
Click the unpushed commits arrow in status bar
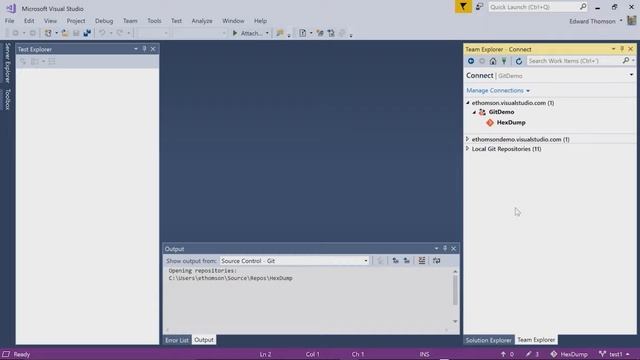click(x=507, y=354)
